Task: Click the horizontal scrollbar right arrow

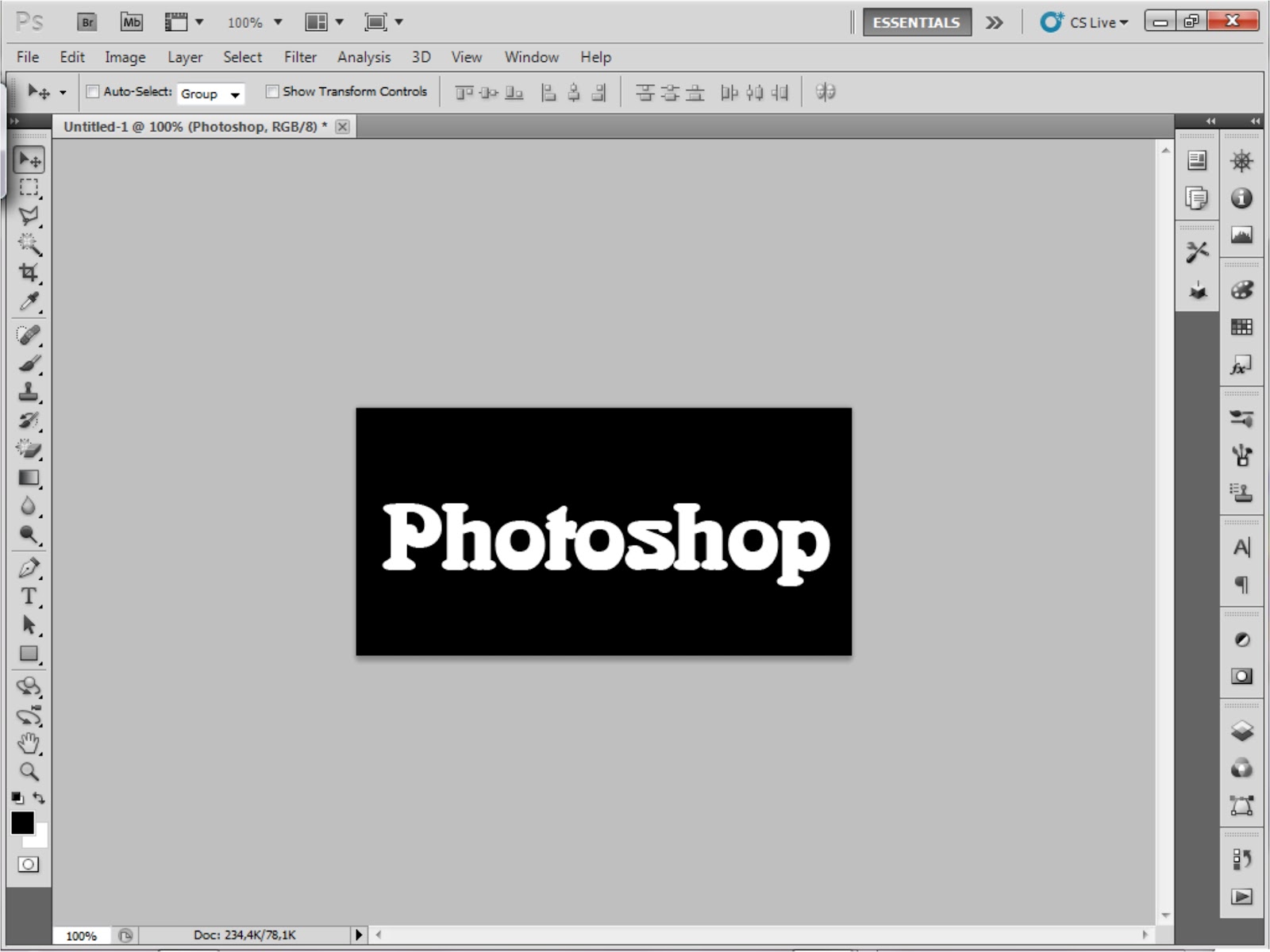Action: 1145,935
